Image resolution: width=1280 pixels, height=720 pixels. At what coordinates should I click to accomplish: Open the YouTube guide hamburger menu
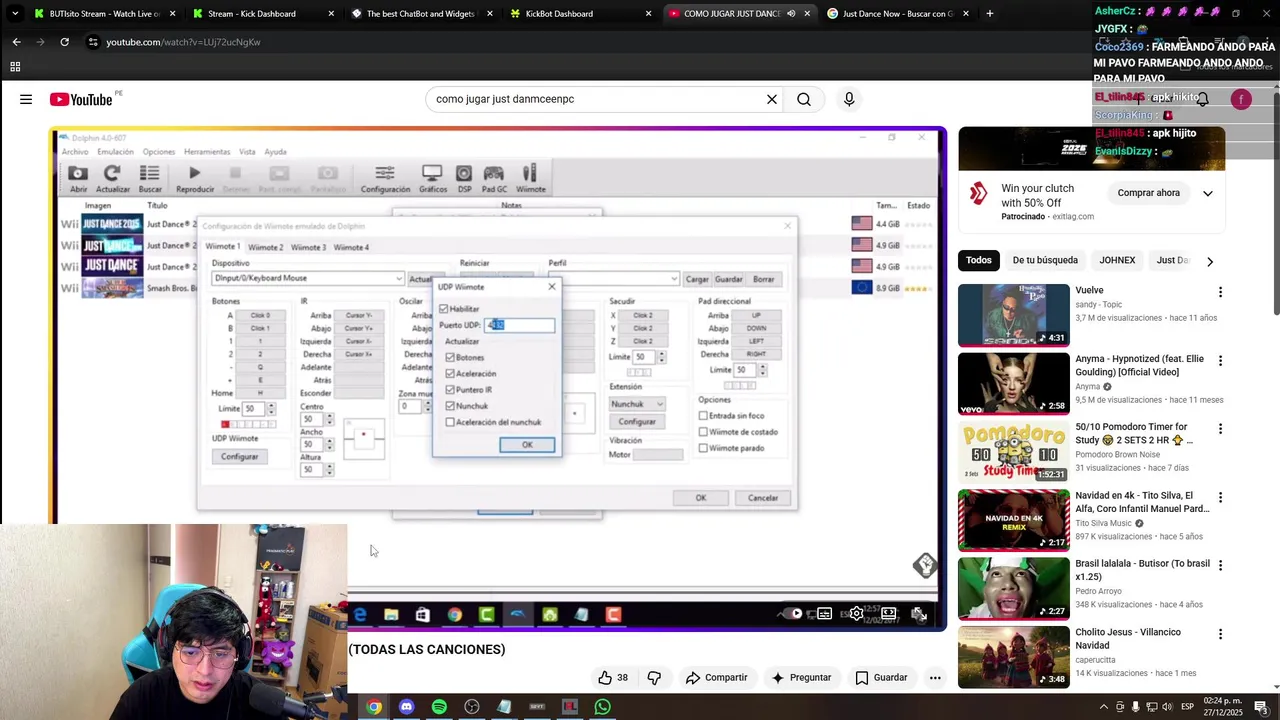[x=26, y=99]
